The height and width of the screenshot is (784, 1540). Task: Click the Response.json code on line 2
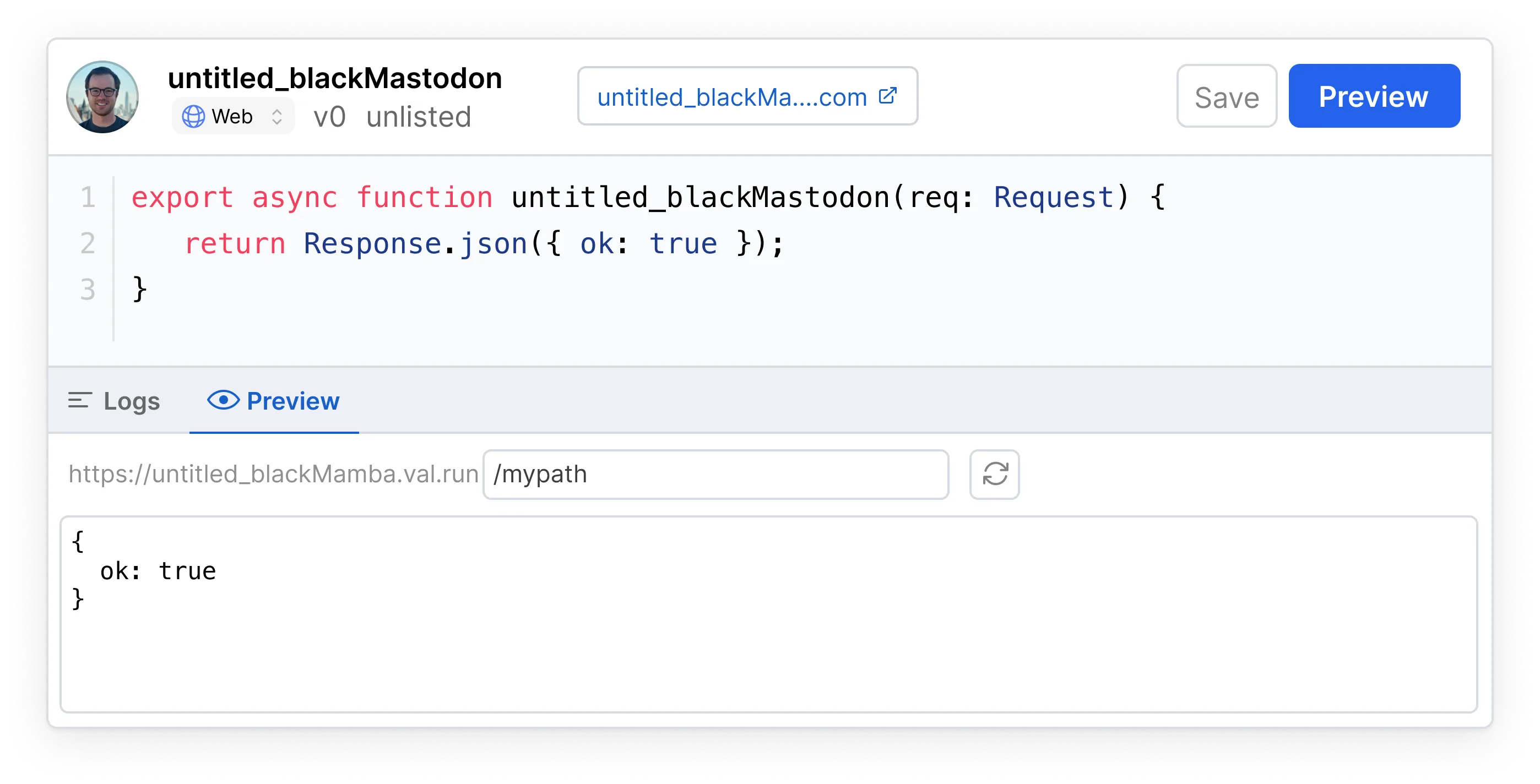point(413,243)
